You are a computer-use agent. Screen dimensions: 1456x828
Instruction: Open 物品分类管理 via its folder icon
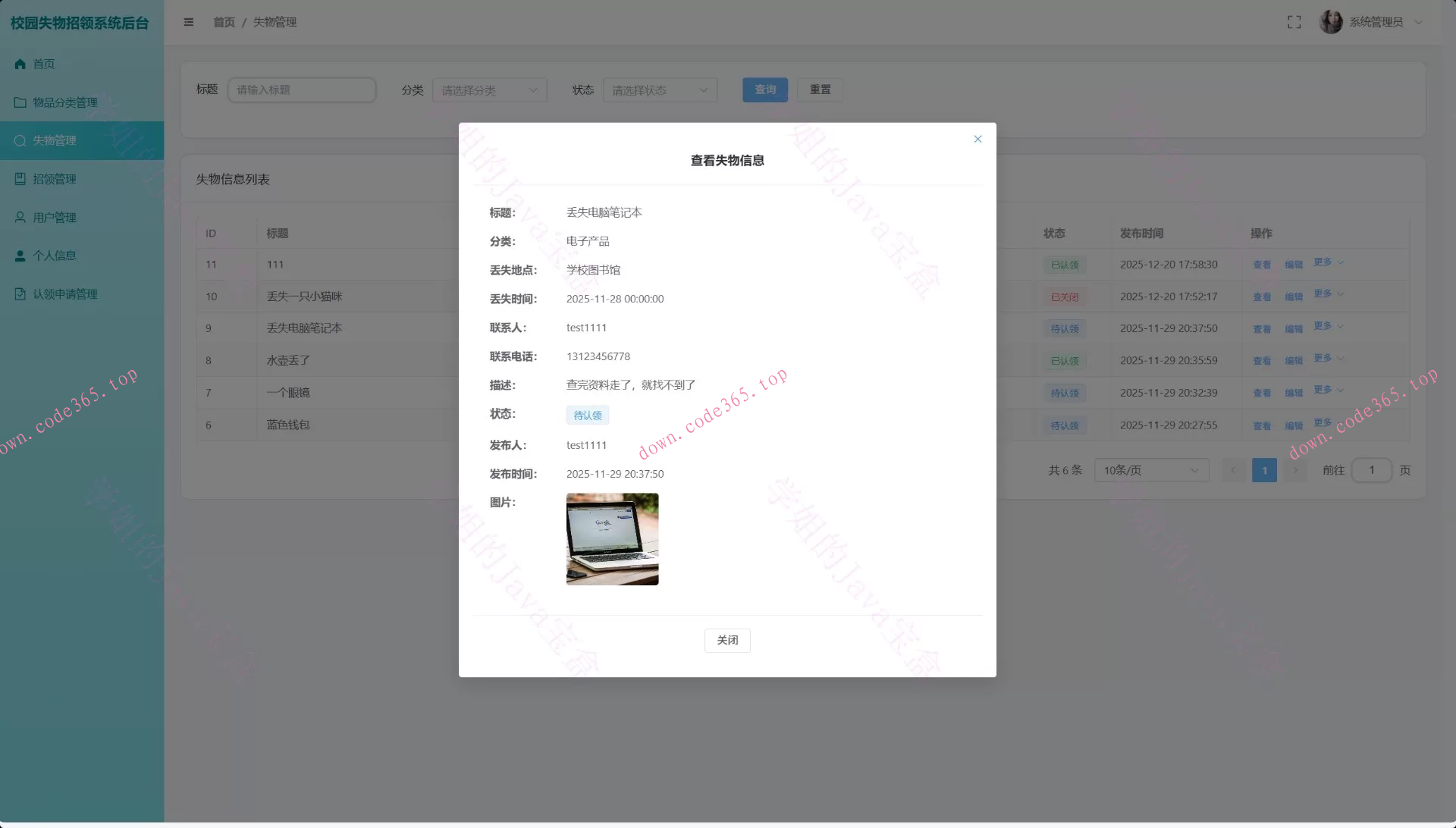coord(20,102)
